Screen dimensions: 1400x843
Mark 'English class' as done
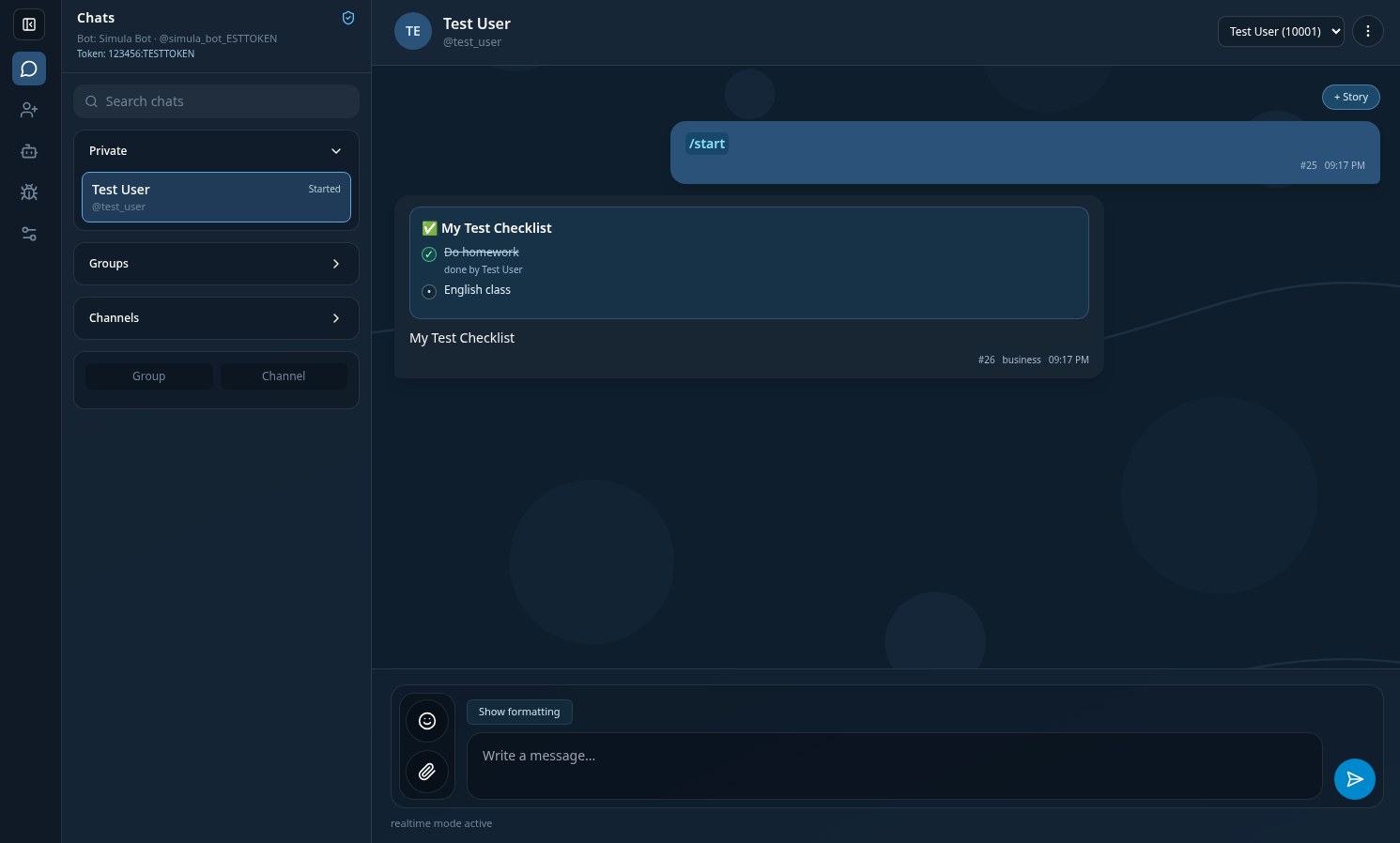[x=429, y=292]
